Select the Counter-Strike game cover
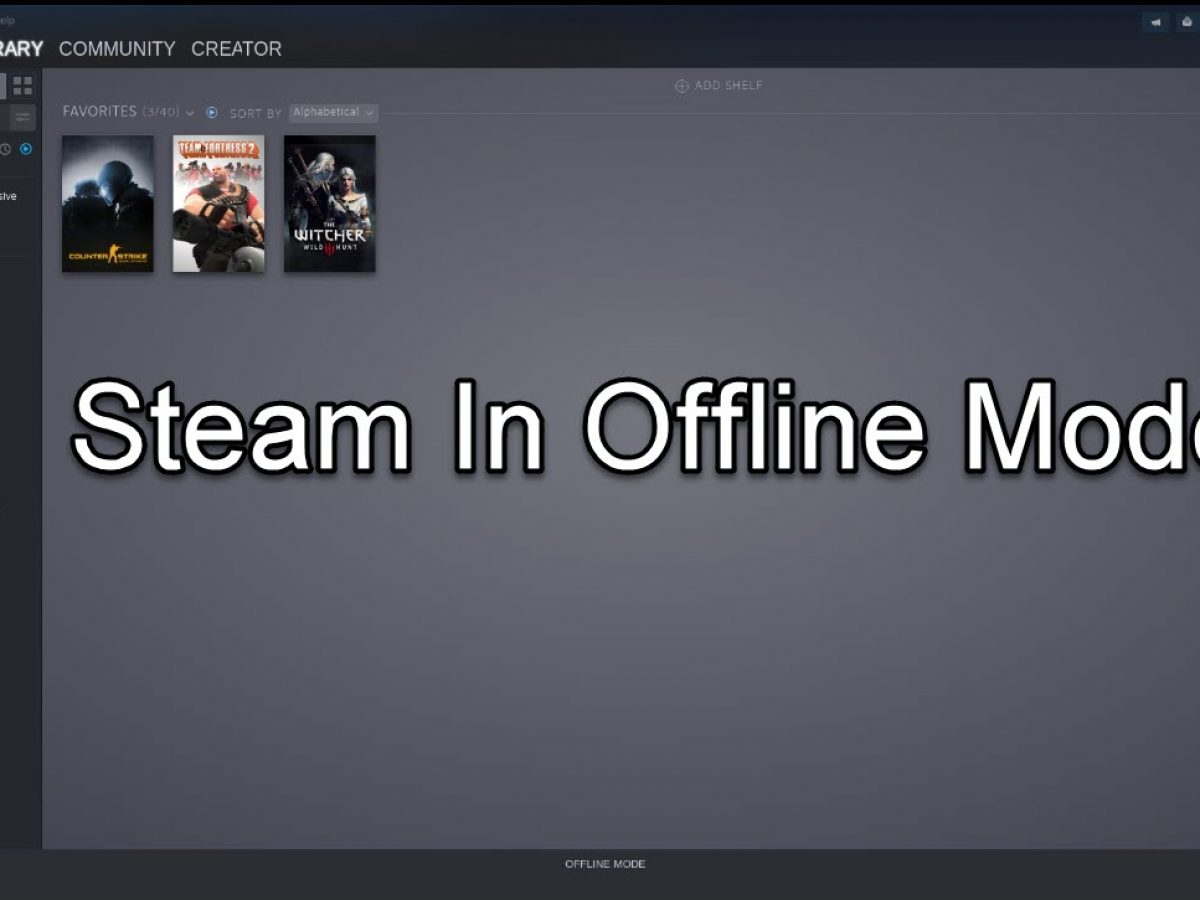The height and width of the screenshot is (900, 1200). 108,203
